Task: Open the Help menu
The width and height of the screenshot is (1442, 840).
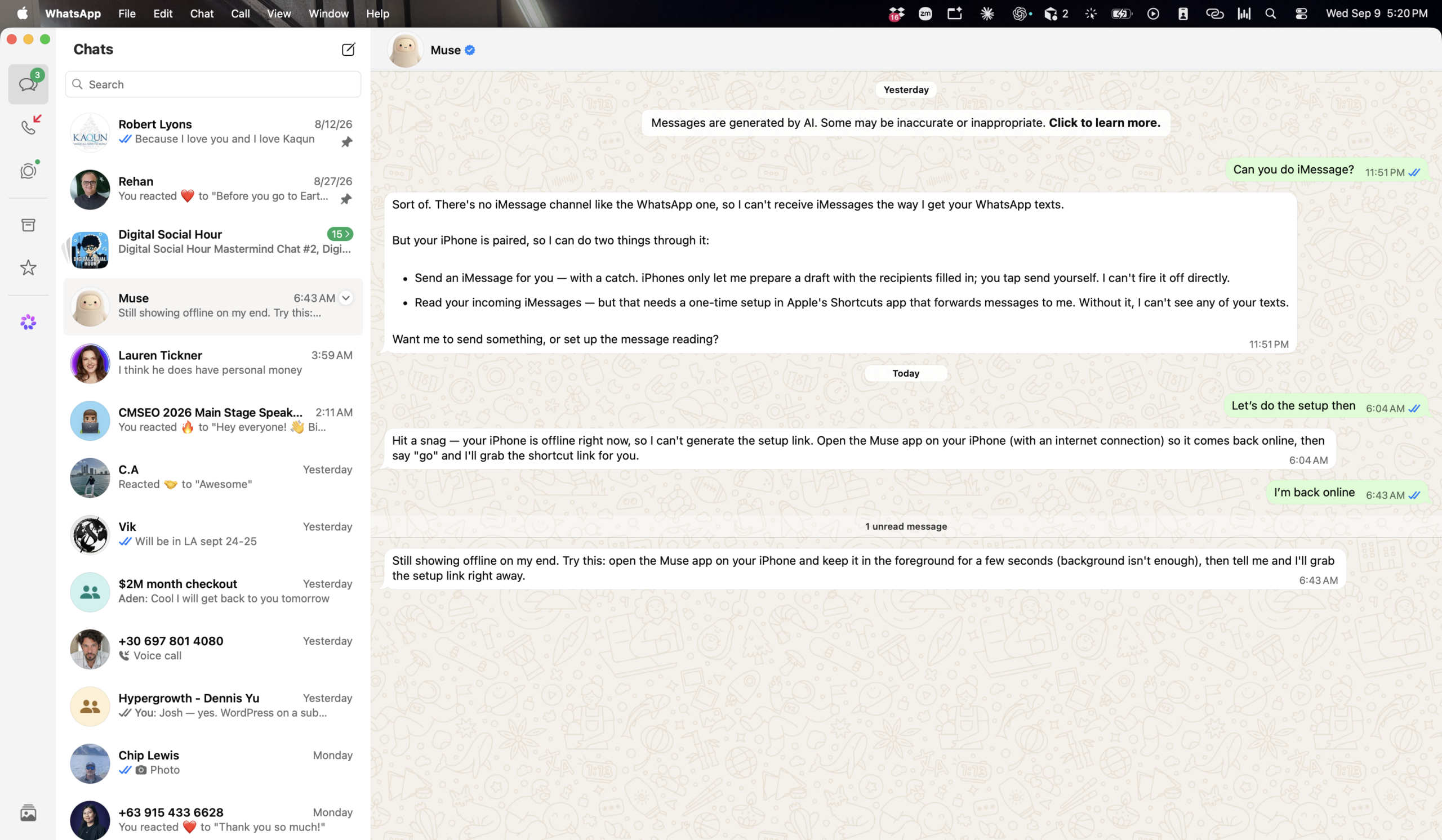Action: [x=377, y=13]
